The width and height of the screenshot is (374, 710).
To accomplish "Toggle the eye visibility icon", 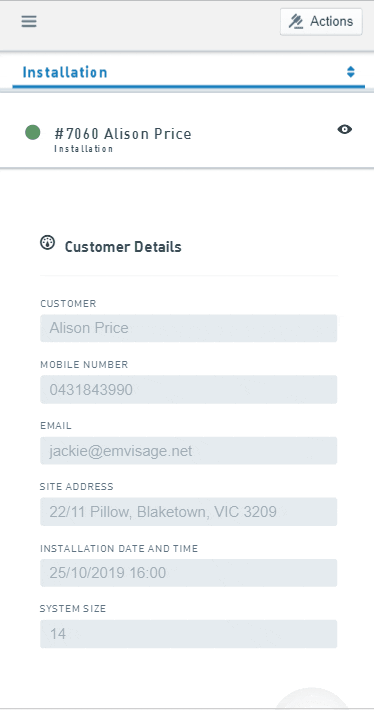I will [x=345, y=130].
